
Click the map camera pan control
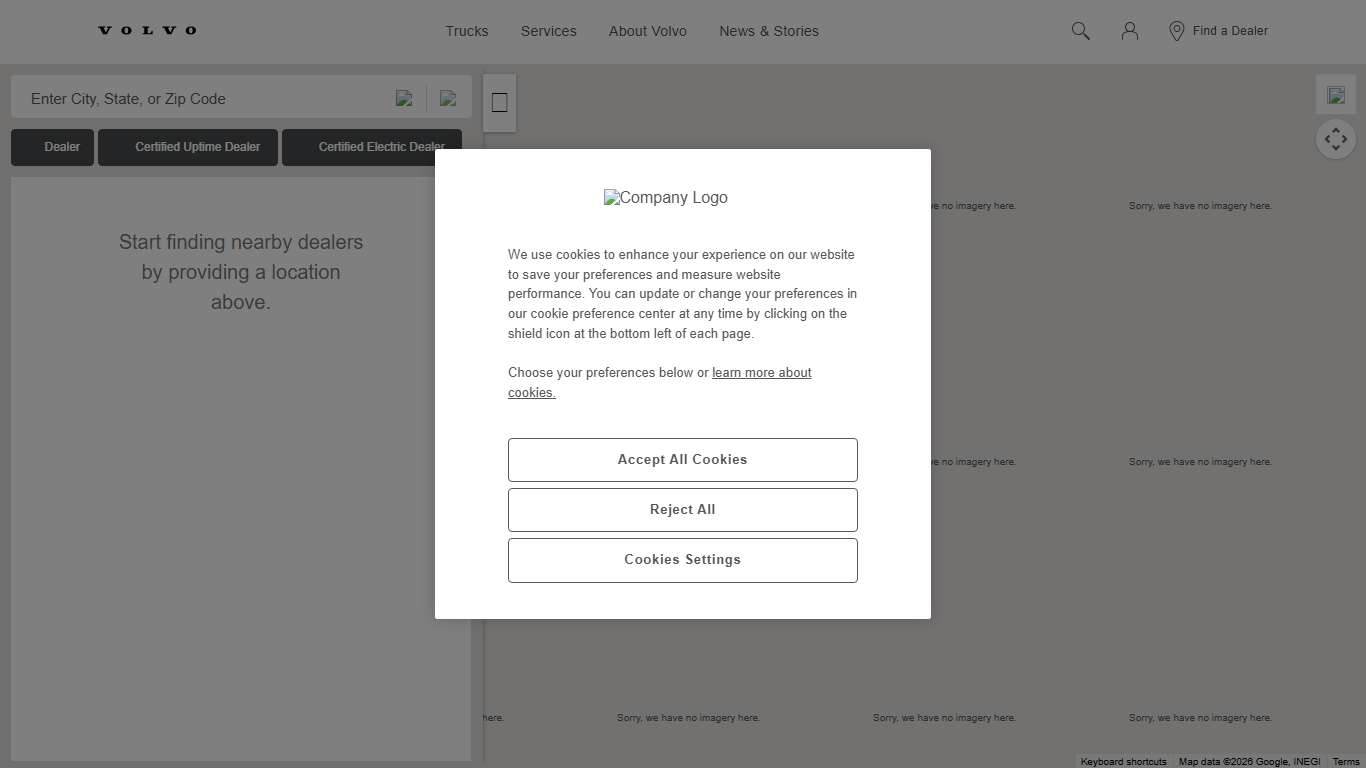click(1336, 139)
